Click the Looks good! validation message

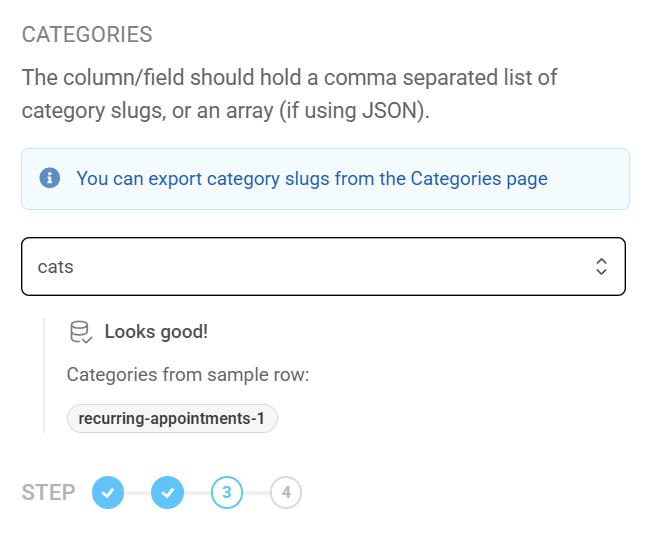(156, 332)
